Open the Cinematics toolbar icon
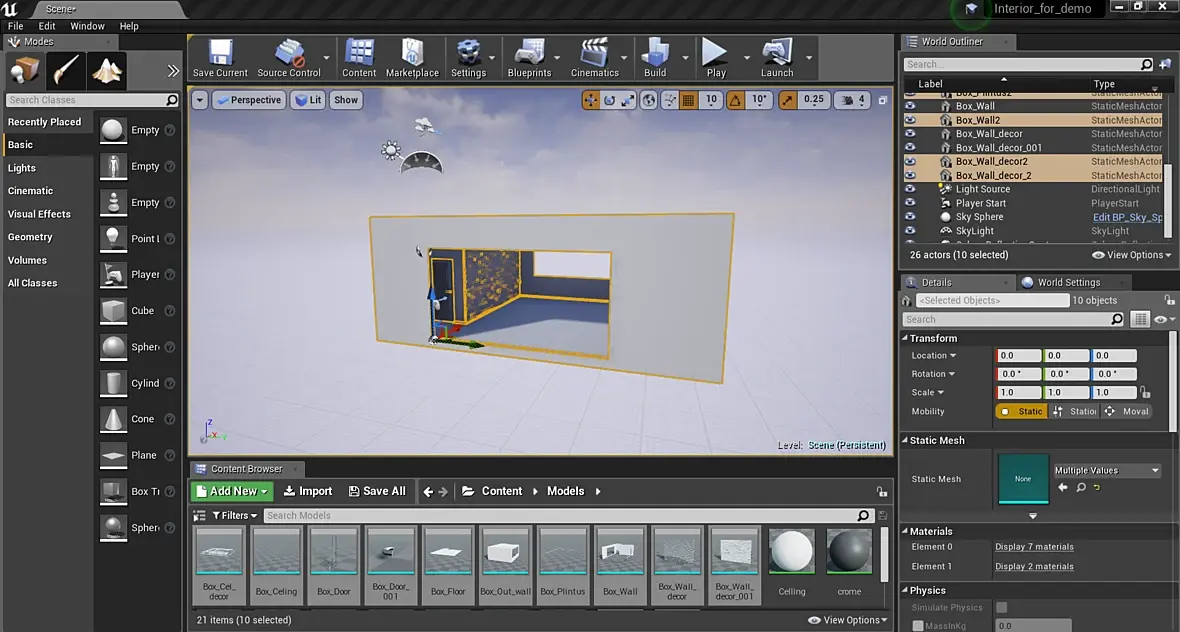The image size is (1180, 632). (594, 57)
